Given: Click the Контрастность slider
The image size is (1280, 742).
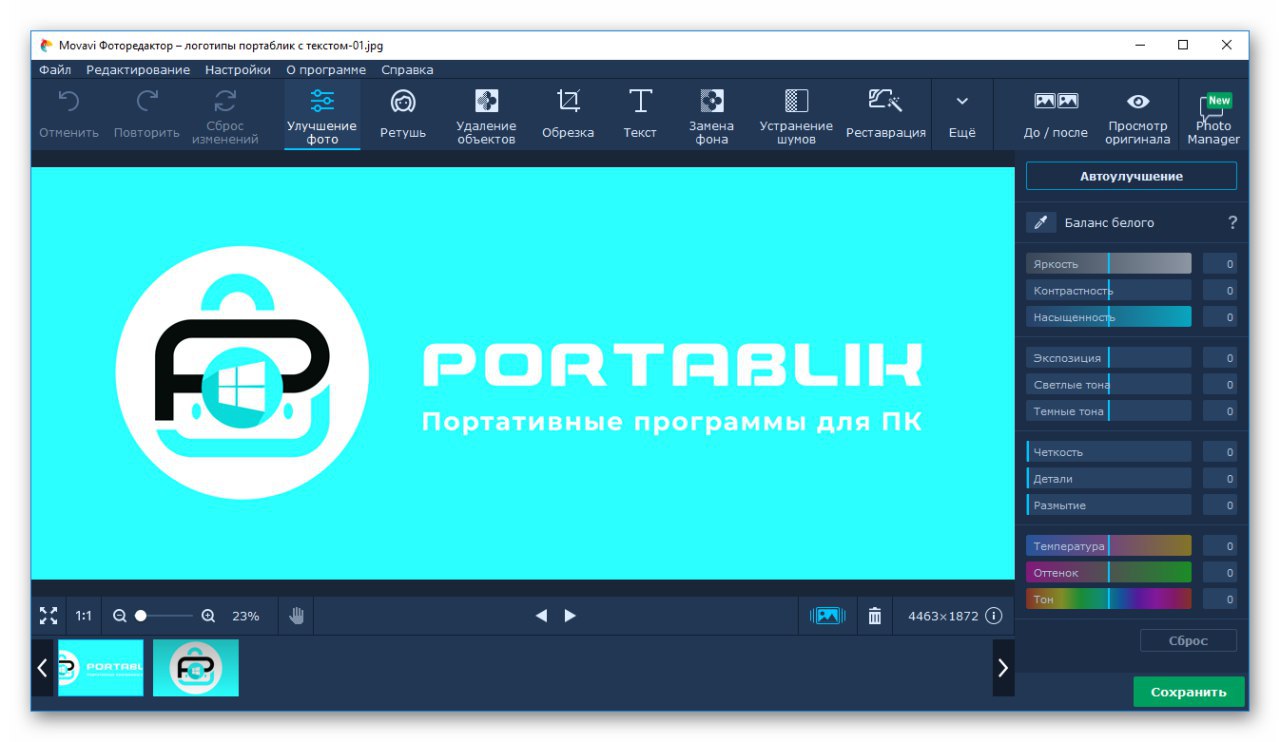Looking at the screenshot, I should pyautogui.click(x=1109, y=291).
